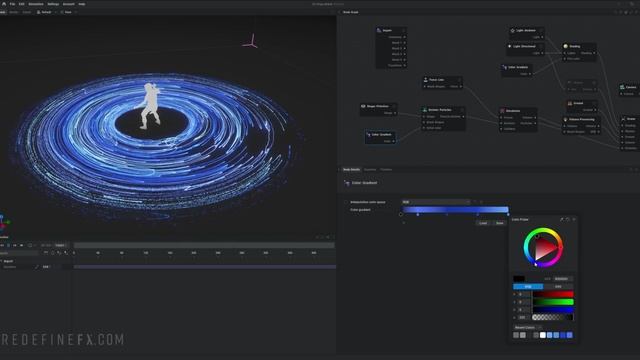Click the upper Color Gradient node icon near Shading

tap(505, 67)
